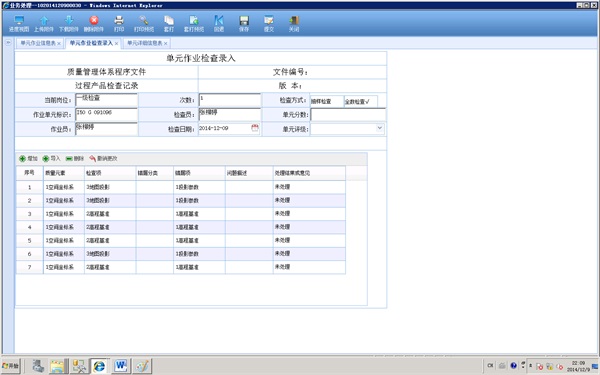Click the 次数 input field

[230, 100]
